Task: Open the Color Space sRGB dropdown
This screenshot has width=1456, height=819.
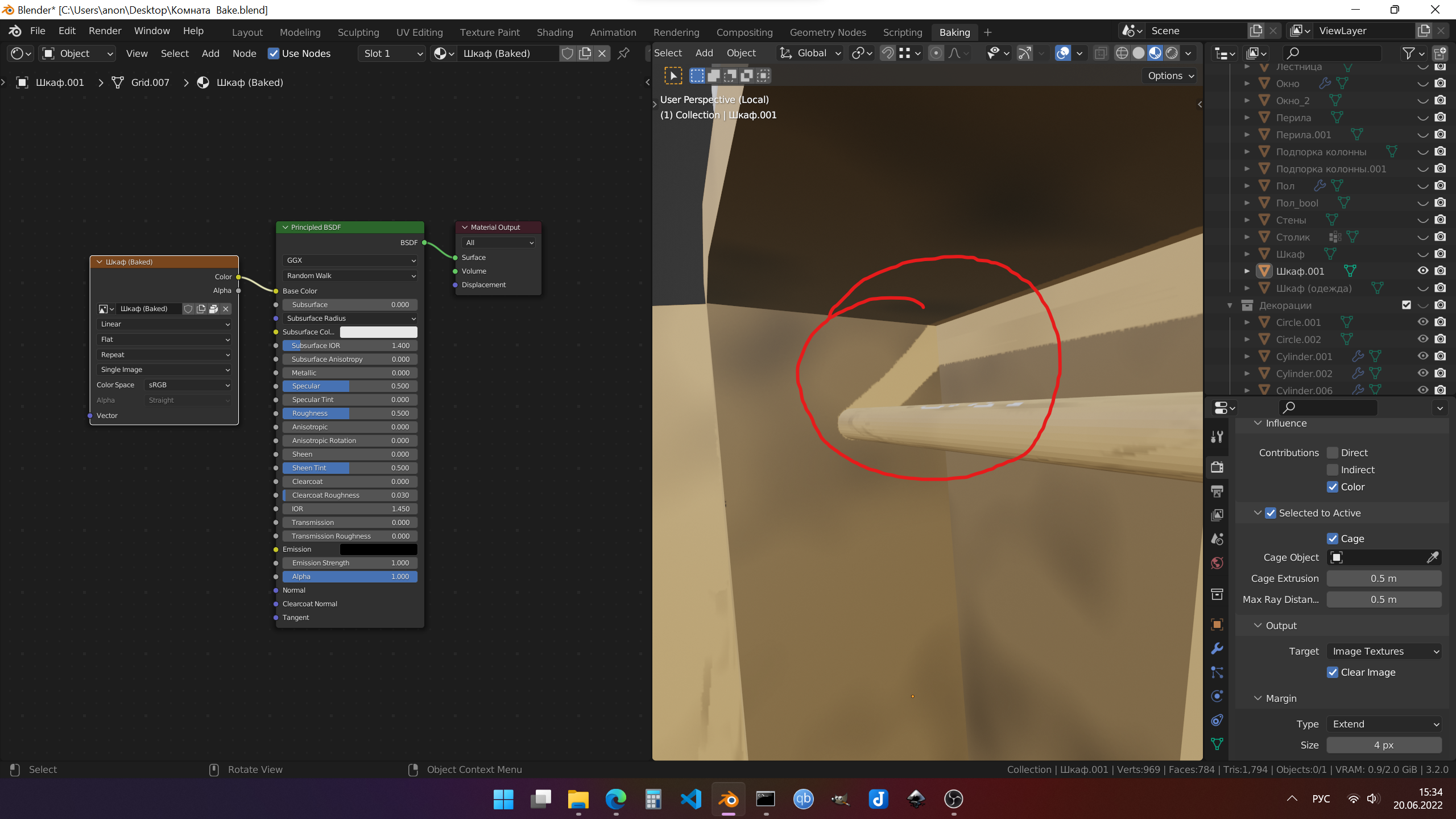Action: tap(188, 385)
